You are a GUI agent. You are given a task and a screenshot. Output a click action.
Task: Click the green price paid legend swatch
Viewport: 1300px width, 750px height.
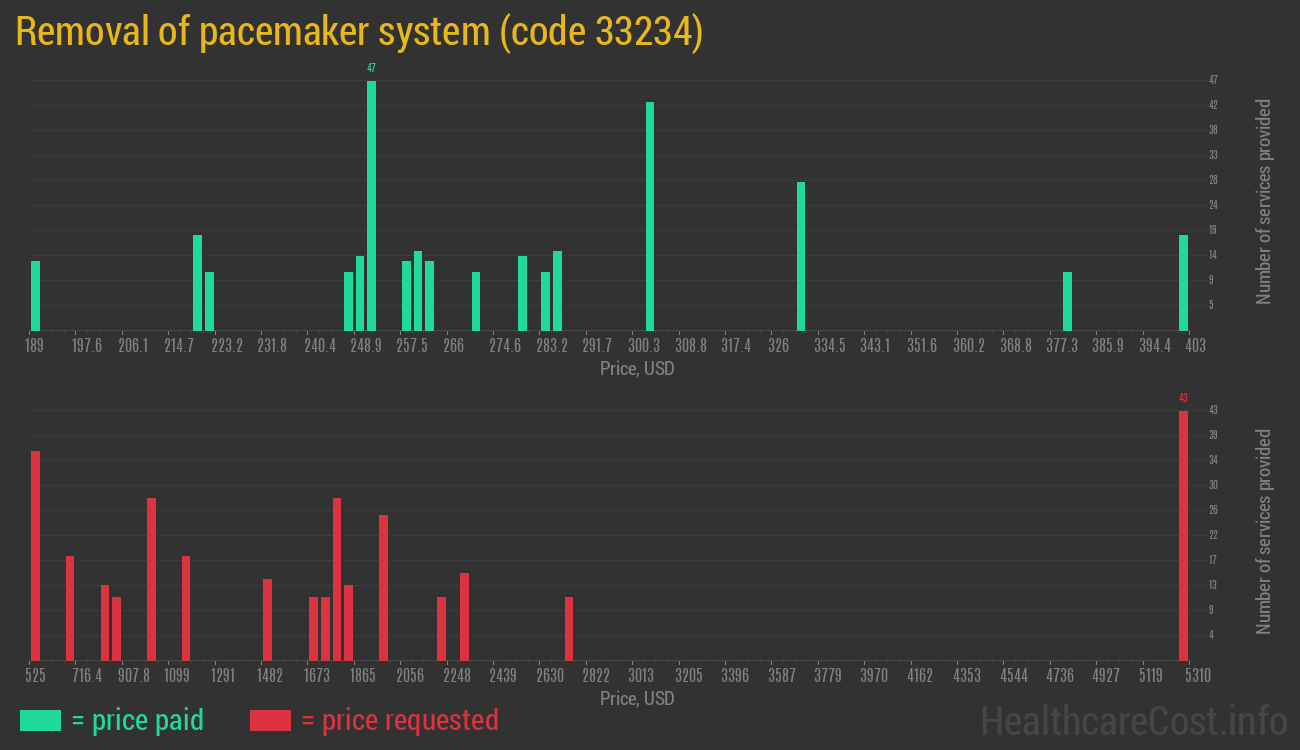40,720
